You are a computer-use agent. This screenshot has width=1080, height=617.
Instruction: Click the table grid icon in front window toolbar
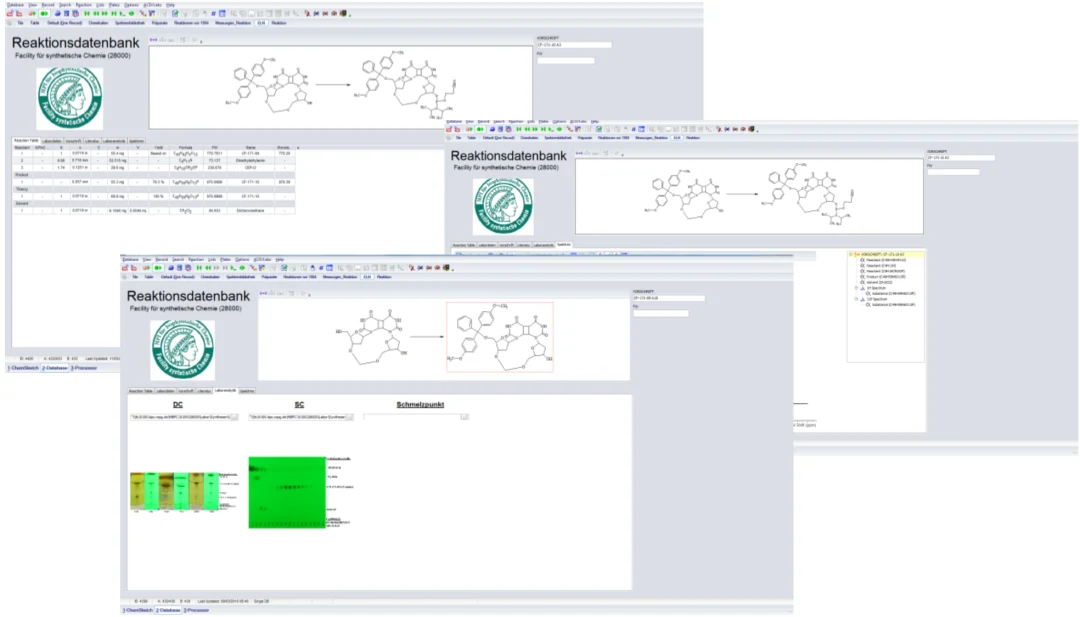[x=330, y=268]
